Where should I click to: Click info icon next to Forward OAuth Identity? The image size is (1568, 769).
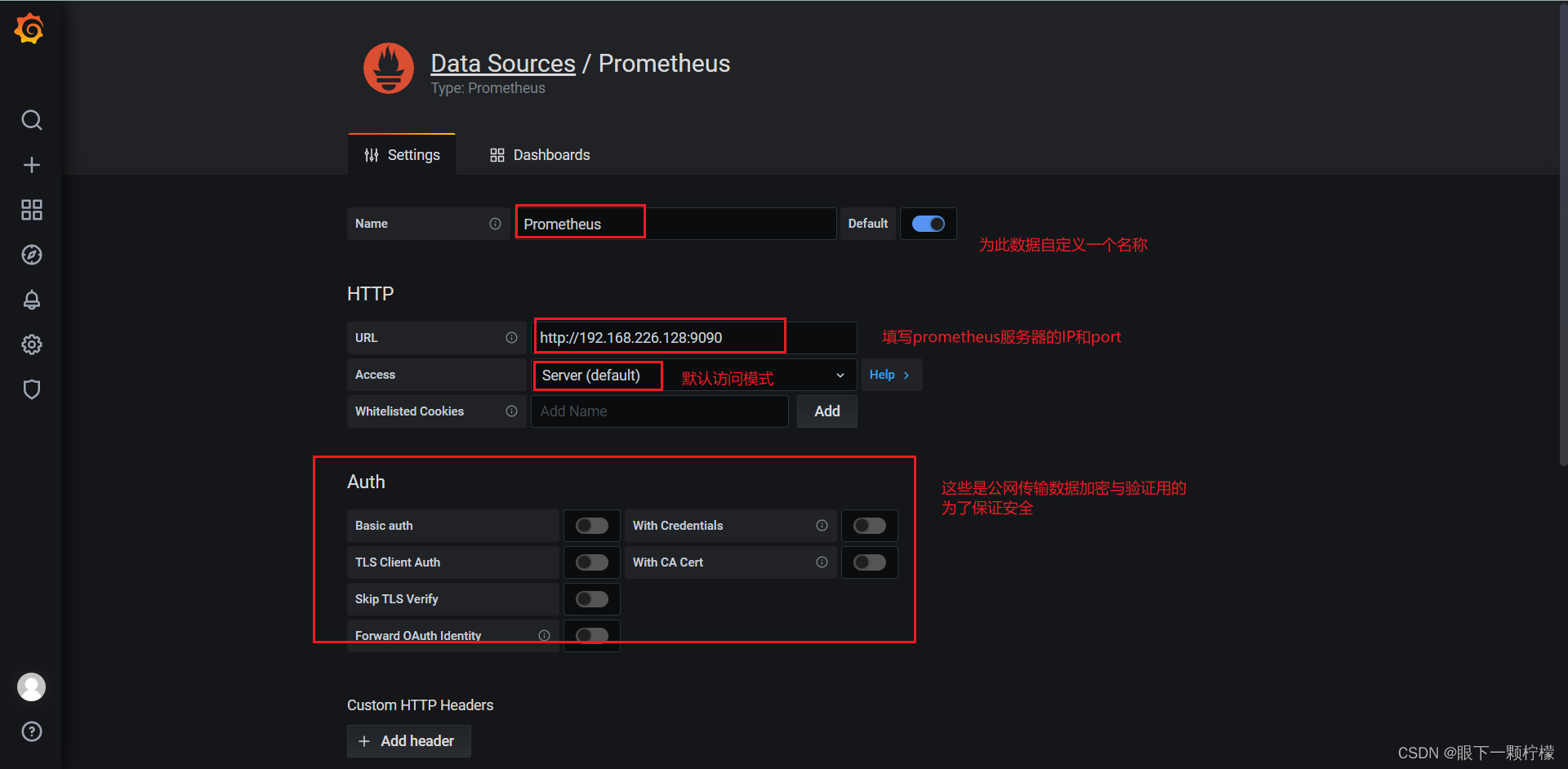[x=544, y=636]
